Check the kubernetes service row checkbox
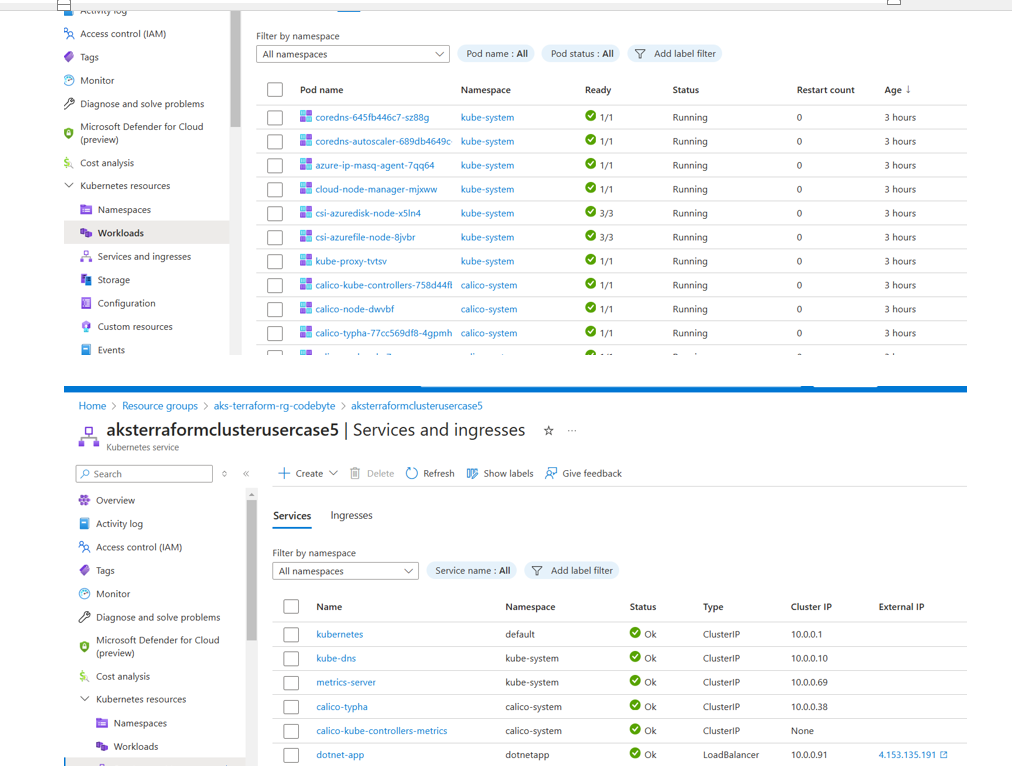Viewport: 1012px width, 766px height. [x=291, y=634]
